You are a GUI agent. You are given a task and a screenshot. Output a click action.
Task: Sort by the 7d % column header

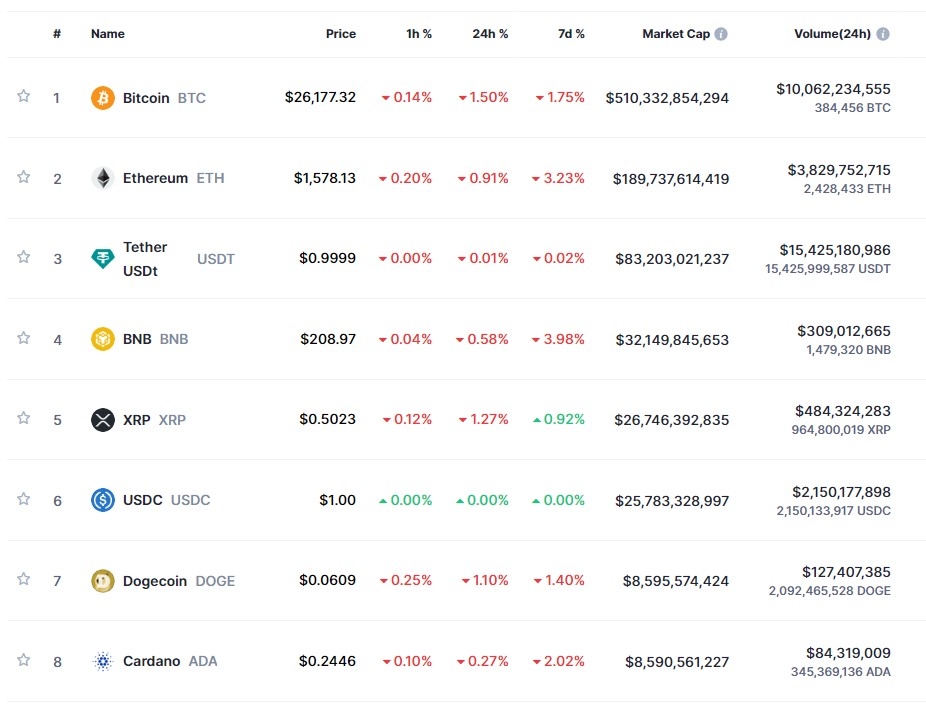(571, 34)
